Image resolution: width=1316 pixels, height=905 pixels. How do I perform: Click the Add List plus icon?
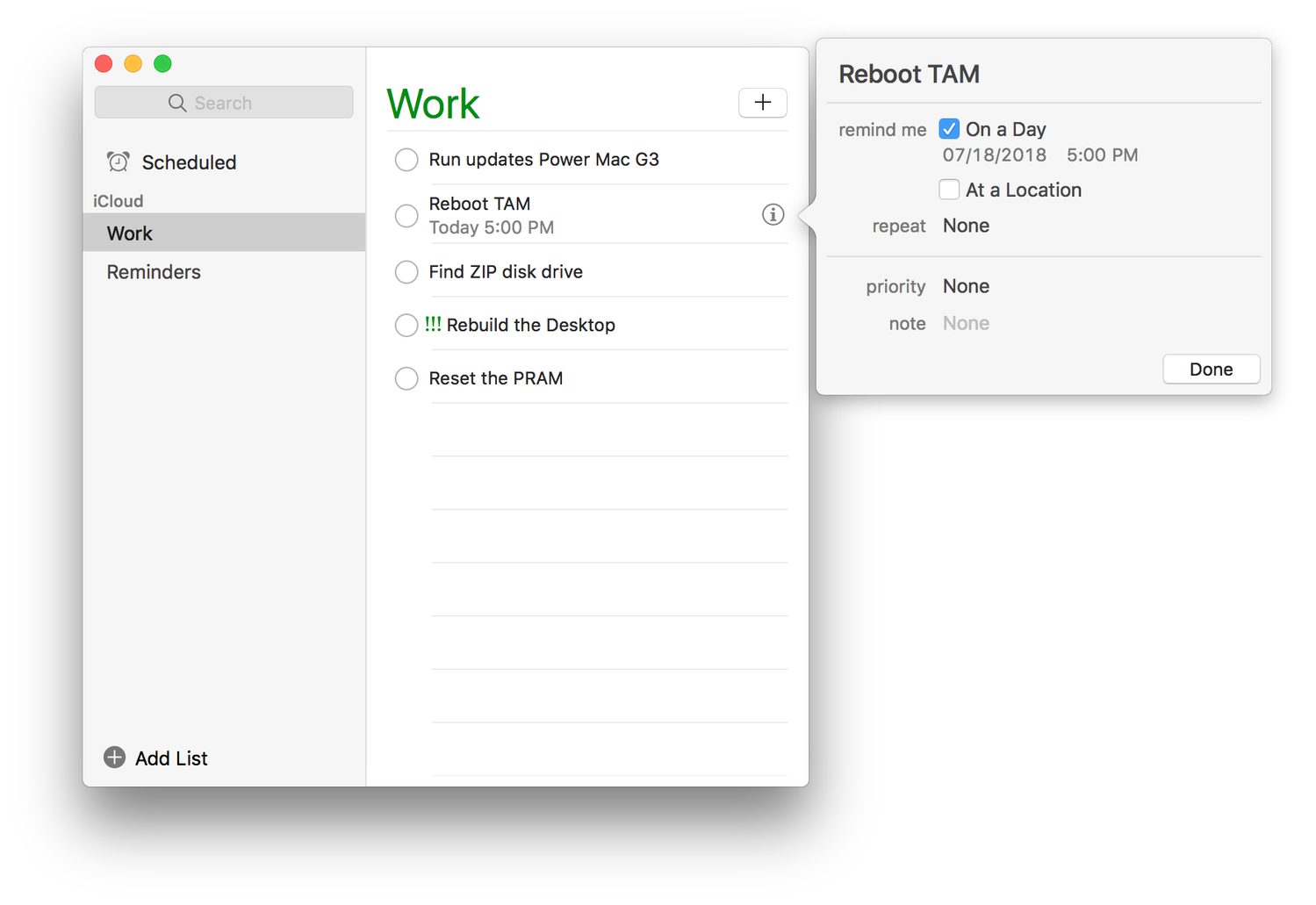[115, 758]
